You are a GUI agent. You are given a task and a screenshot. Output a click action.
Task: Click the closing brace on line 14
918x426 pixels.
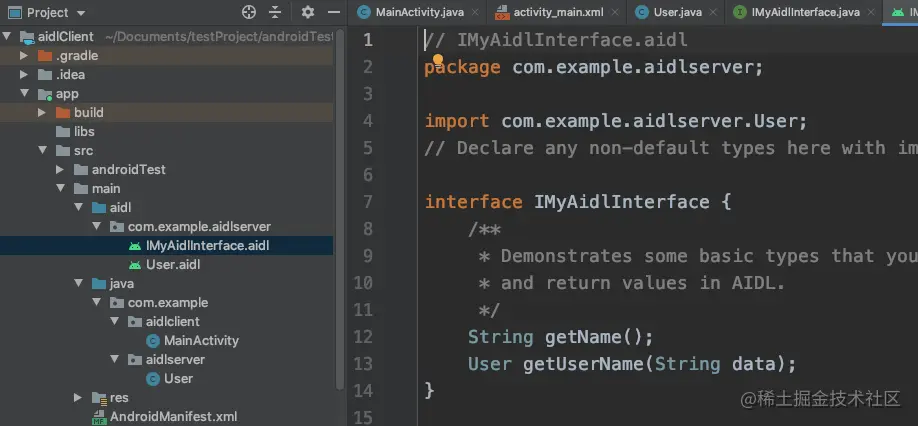pyautogui.click(x=429, y=390)
